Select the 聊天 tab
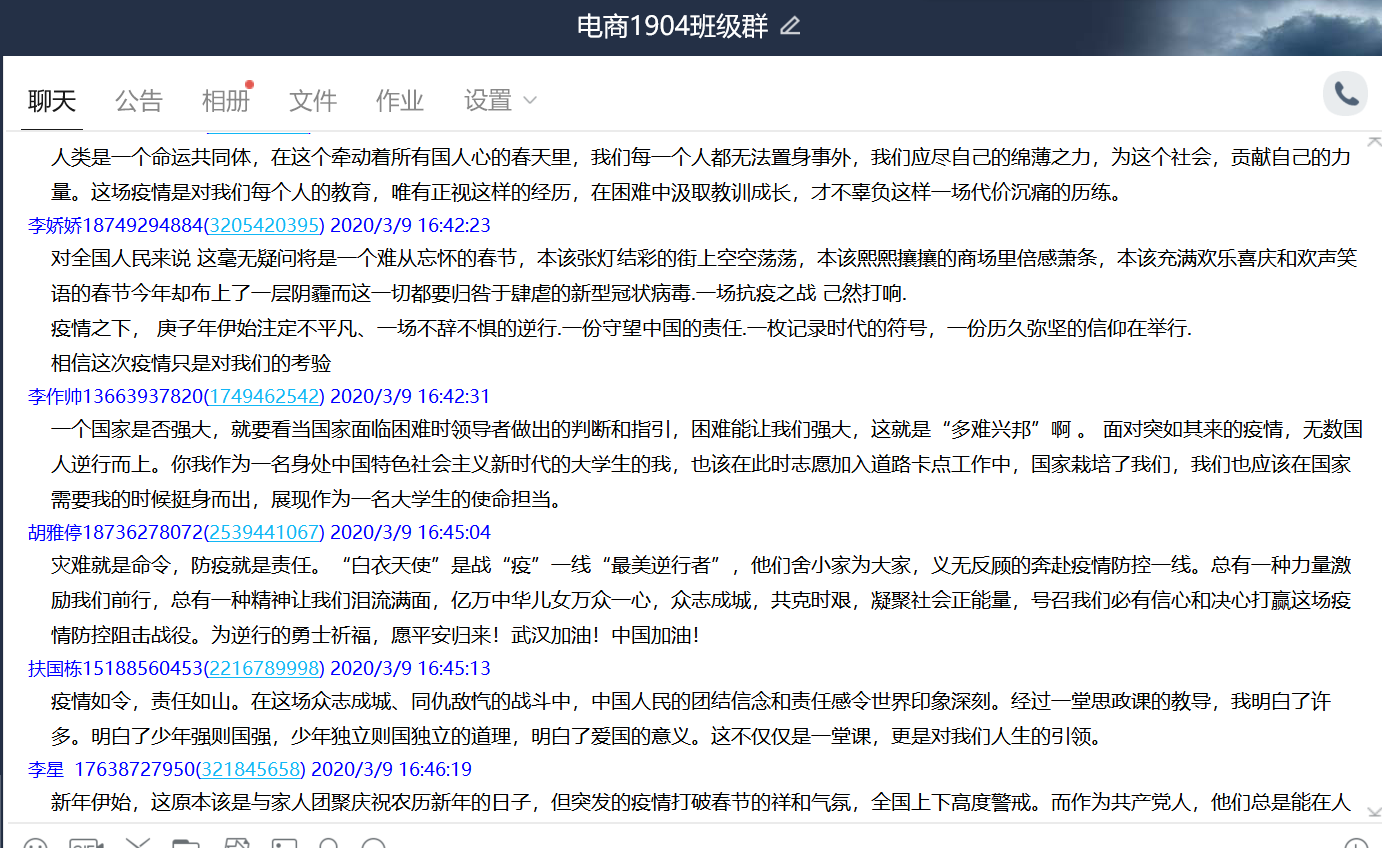This screenshot has width=1382, height=848. [x=52, y=100]
